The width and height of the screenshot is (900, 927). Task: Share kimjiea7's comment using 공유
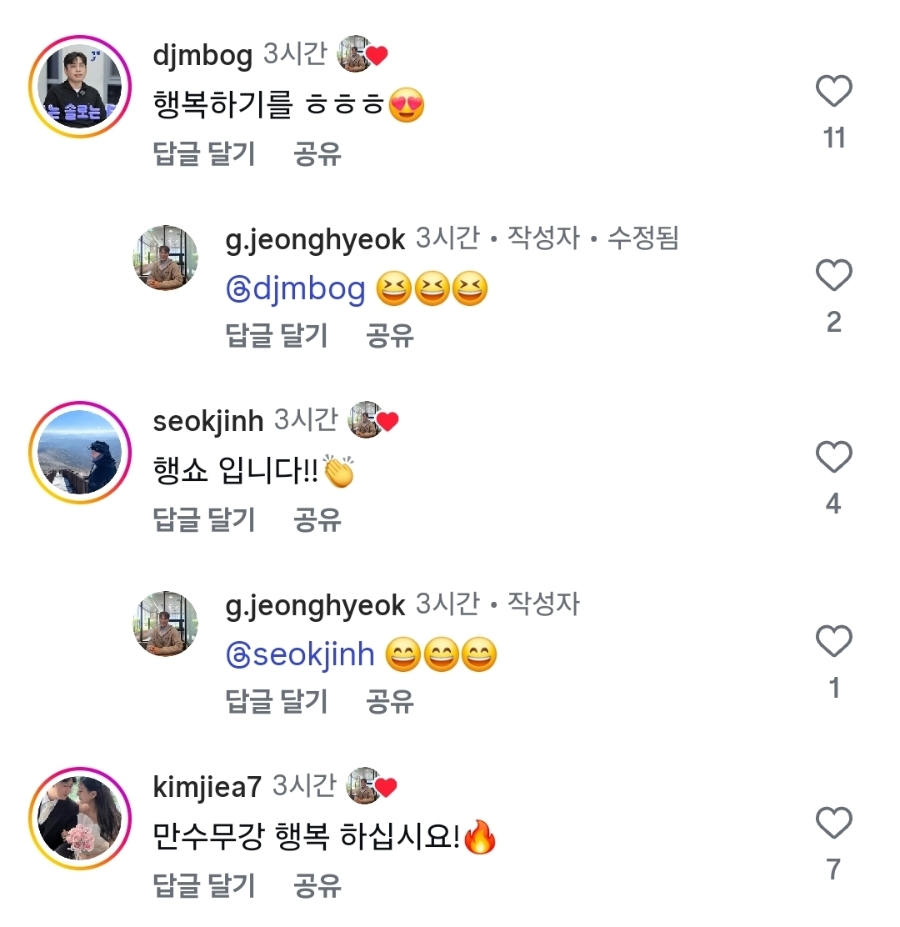318,886
